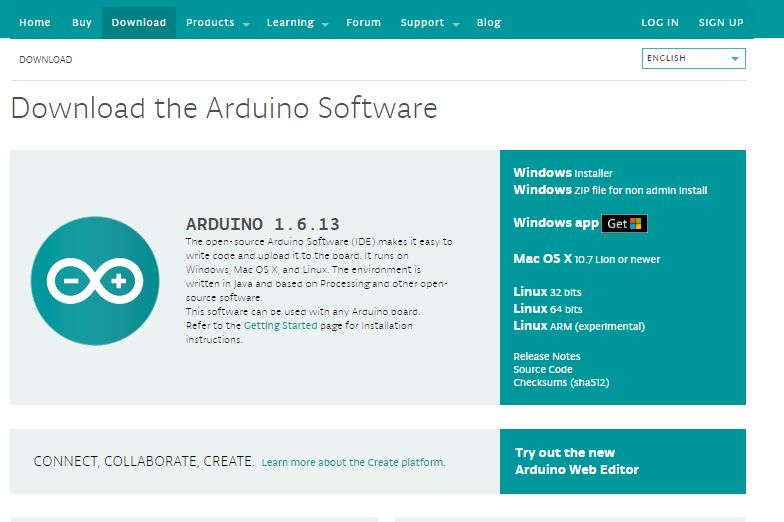Open the Forum page
Image resolution: width=784 pixels, height=522 pixels.
pyautogui.click(x=364, y=22)
